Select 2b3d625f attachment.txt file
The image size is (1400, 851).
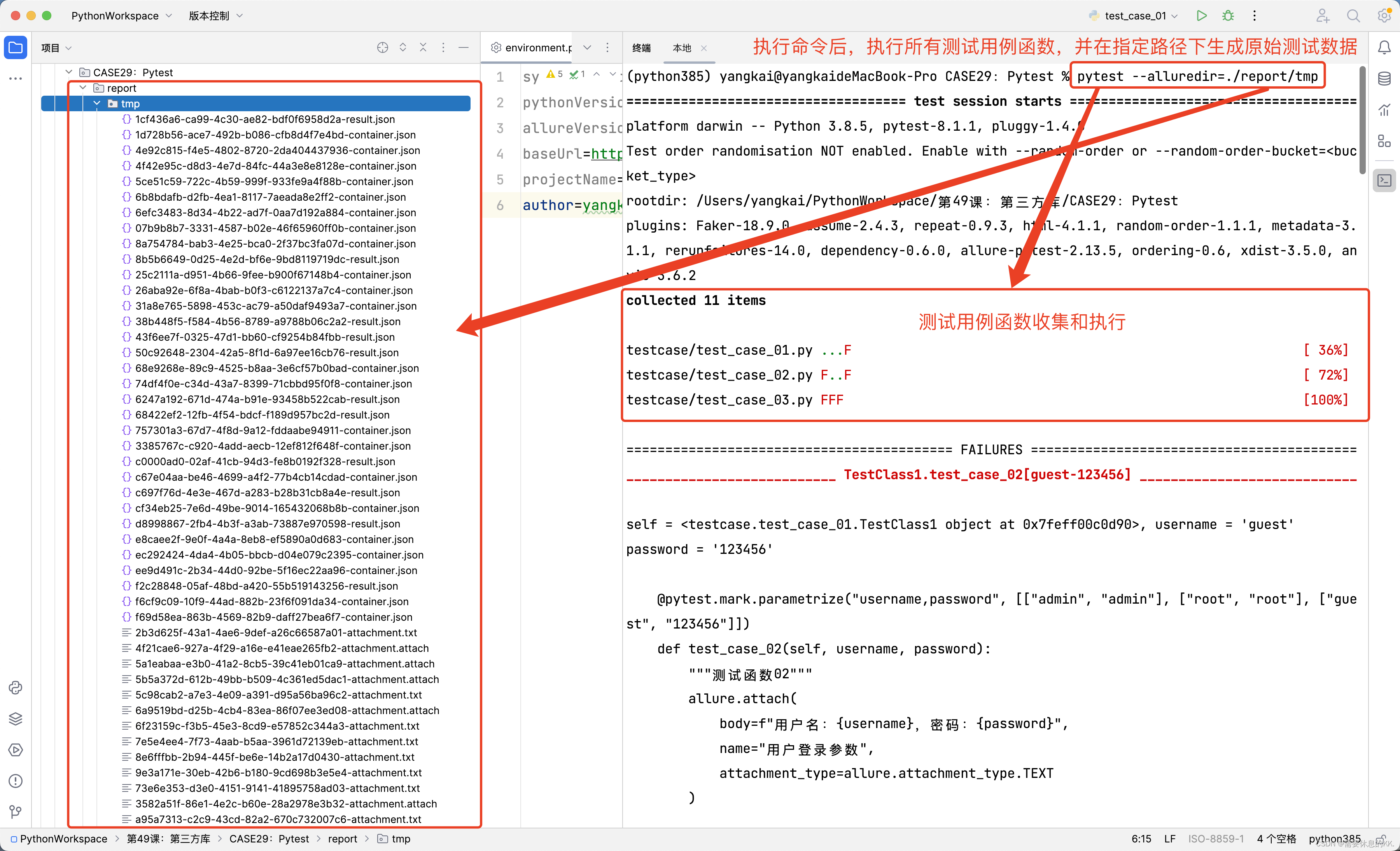(276, 633)
